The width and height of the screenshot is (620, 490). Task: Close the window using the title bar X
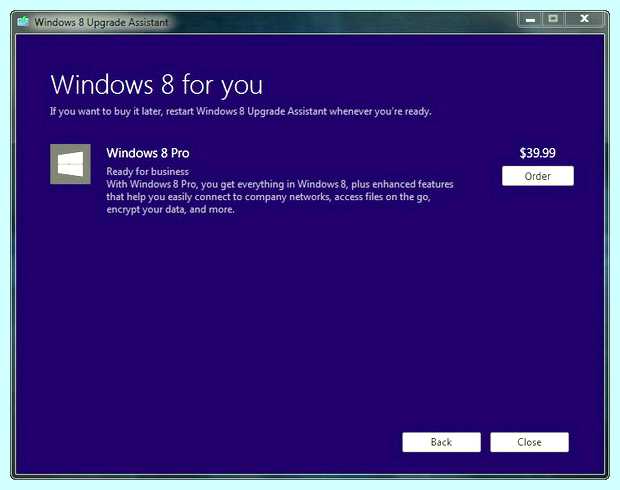(584, 19)
